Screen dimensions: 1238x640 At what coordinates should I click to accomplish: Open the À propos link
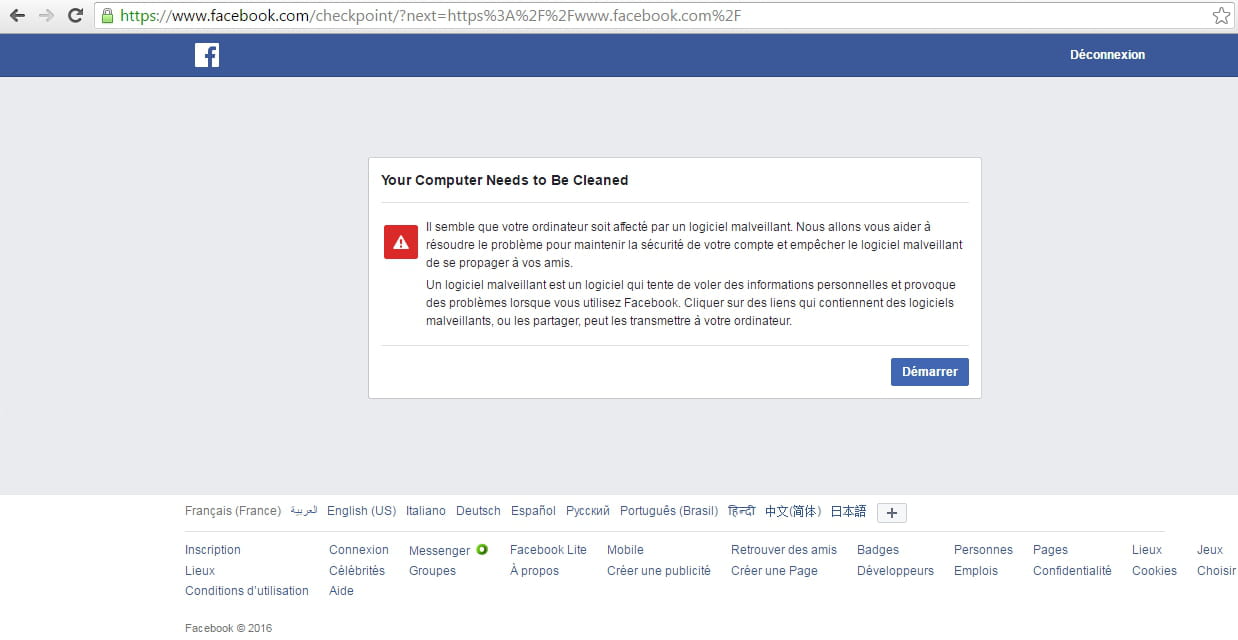click(x=534, y=571)
